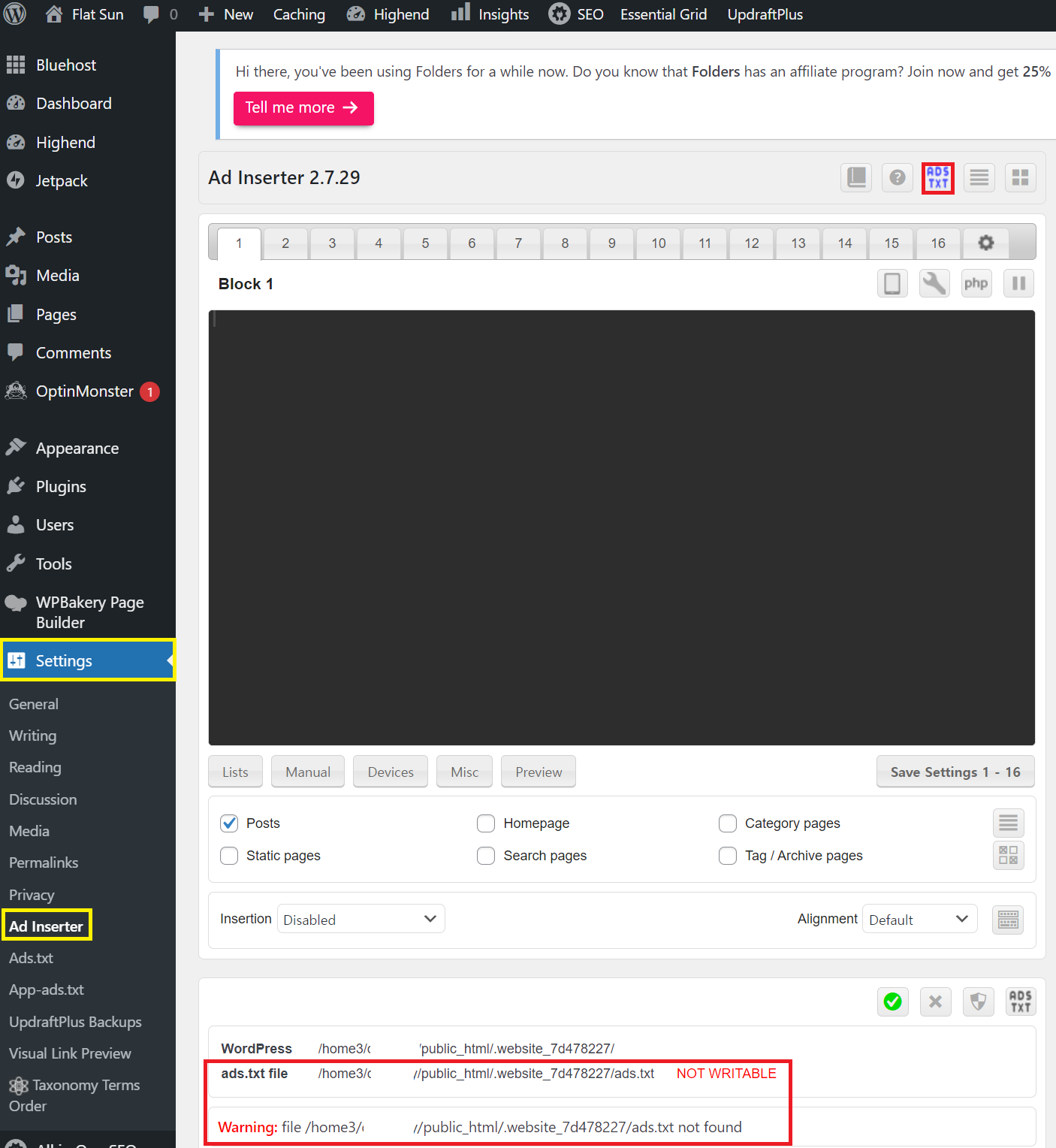Enable the Category pages checkbox
The width and height of the screenshot is (1056, 1148).
coord(728,823)
